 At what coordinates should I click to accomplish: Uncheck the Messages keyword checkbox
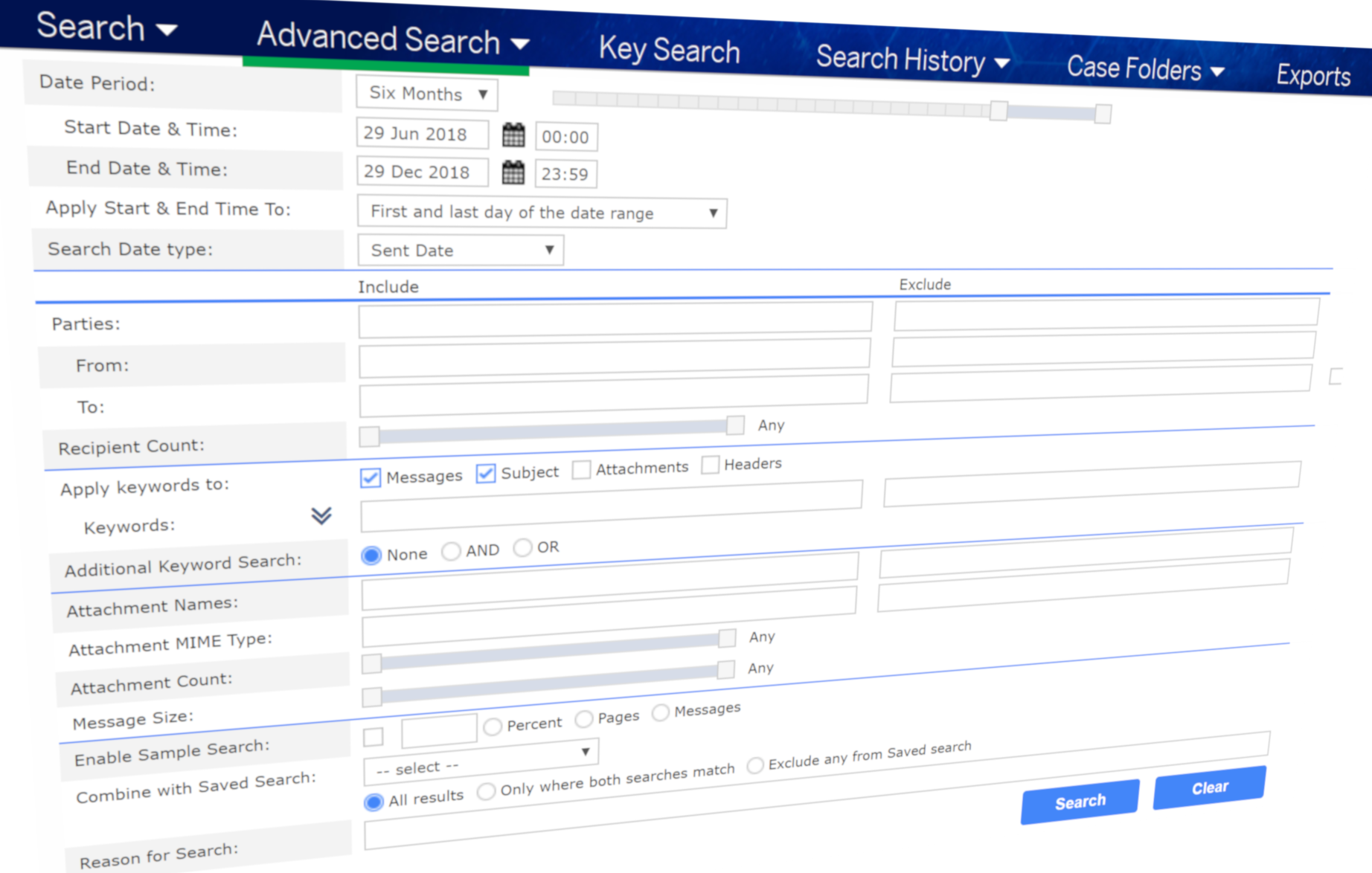click(x=371, y=477)
